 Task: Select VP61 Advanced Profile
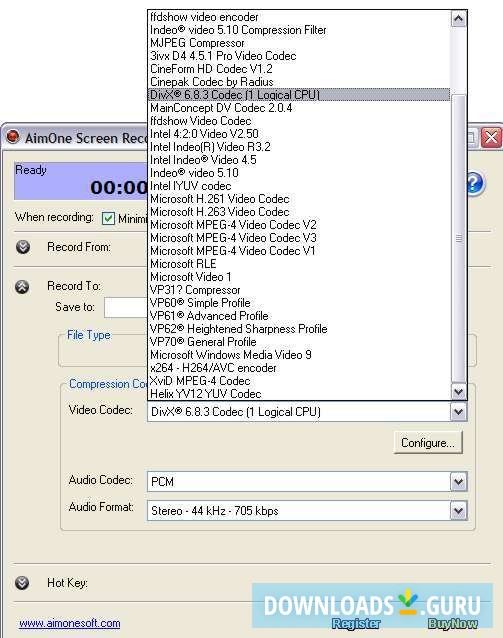click(299, 316)
